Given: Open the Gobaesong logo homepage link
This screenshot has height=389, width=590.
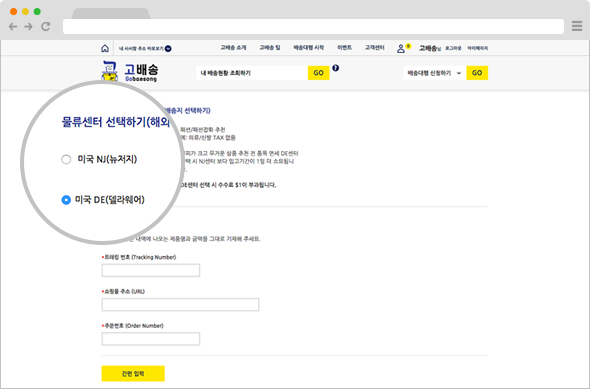Looking at the screenshot, I should [x=130, y=71].
